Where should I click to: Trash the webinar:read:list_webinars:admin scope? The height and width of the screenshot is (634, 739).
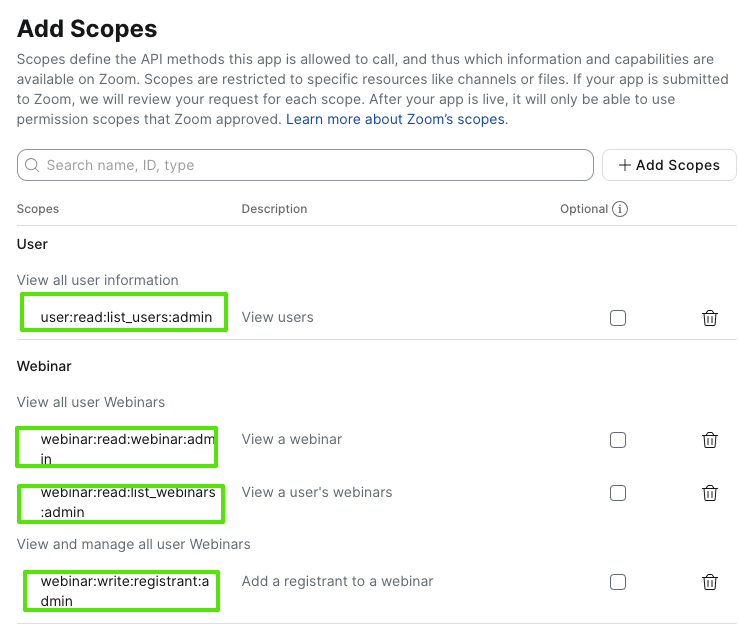coord(710,492)
